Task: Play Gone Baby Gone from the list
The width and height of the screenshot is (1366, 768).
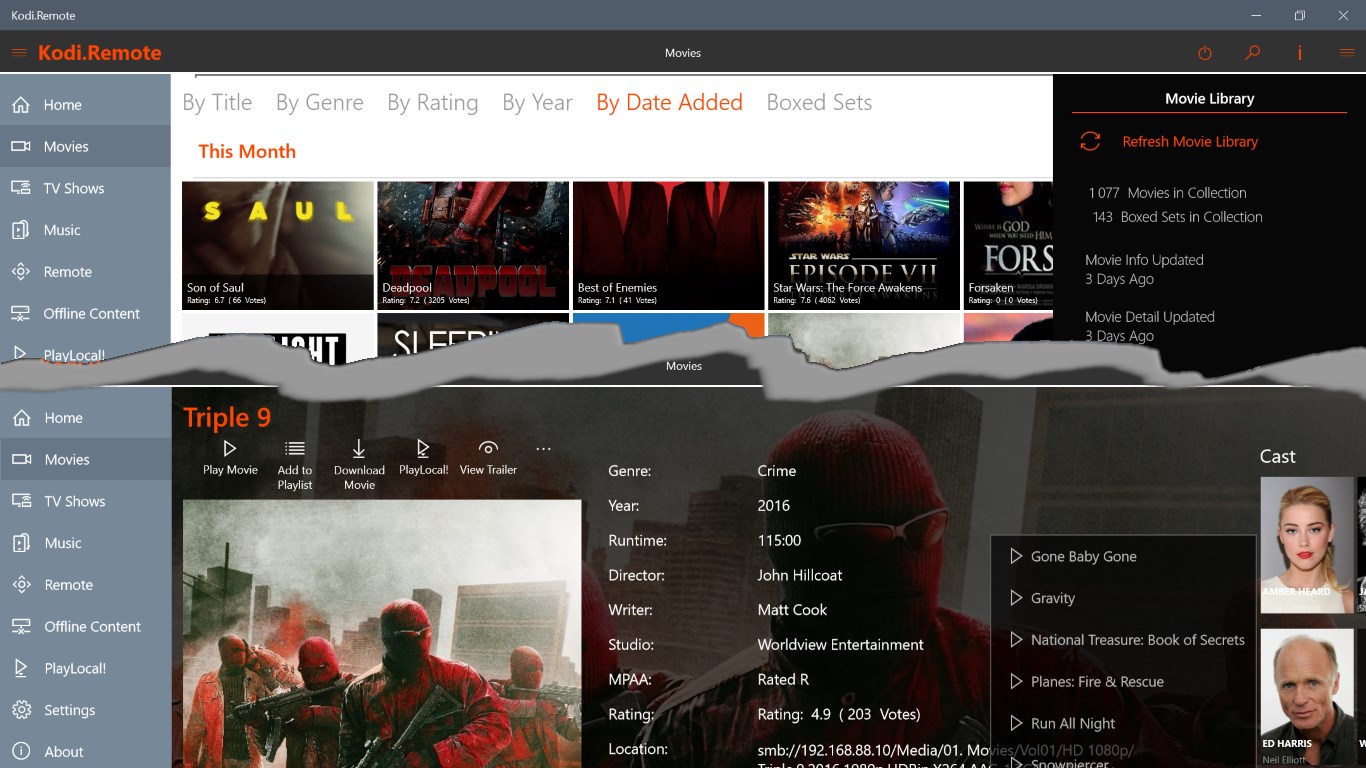Action: click(x=1123, y=557)
